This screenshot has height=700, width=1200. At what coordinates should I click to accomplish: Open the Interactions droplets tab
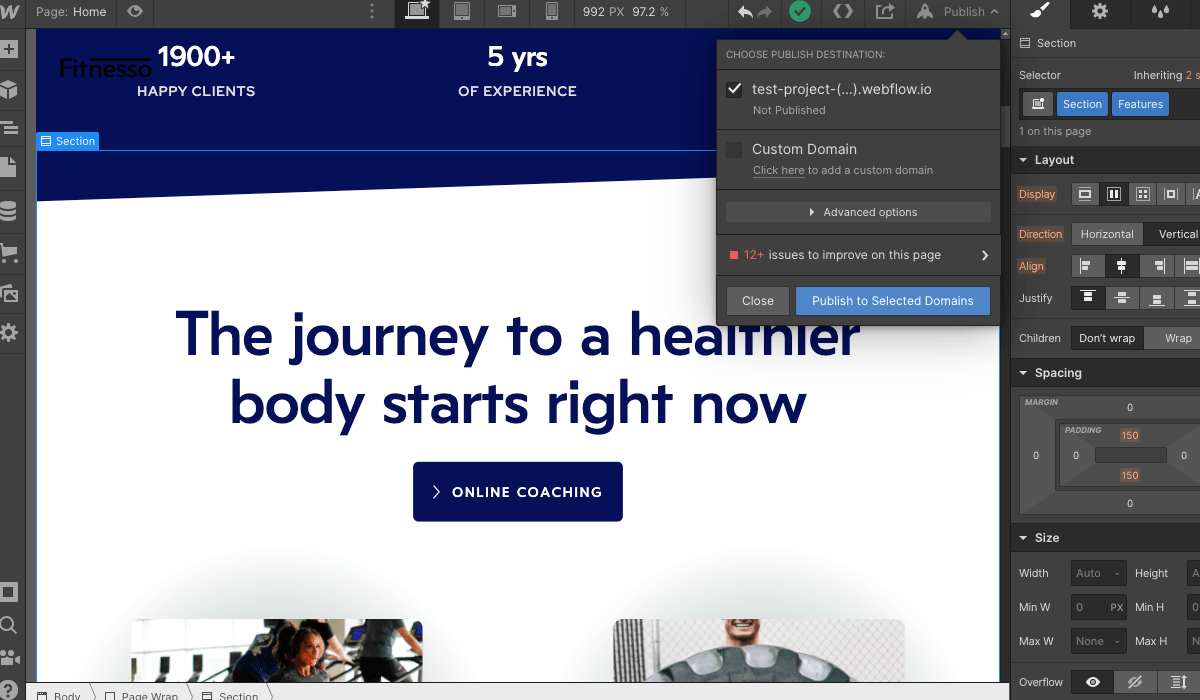click(x=1160, y=12)
